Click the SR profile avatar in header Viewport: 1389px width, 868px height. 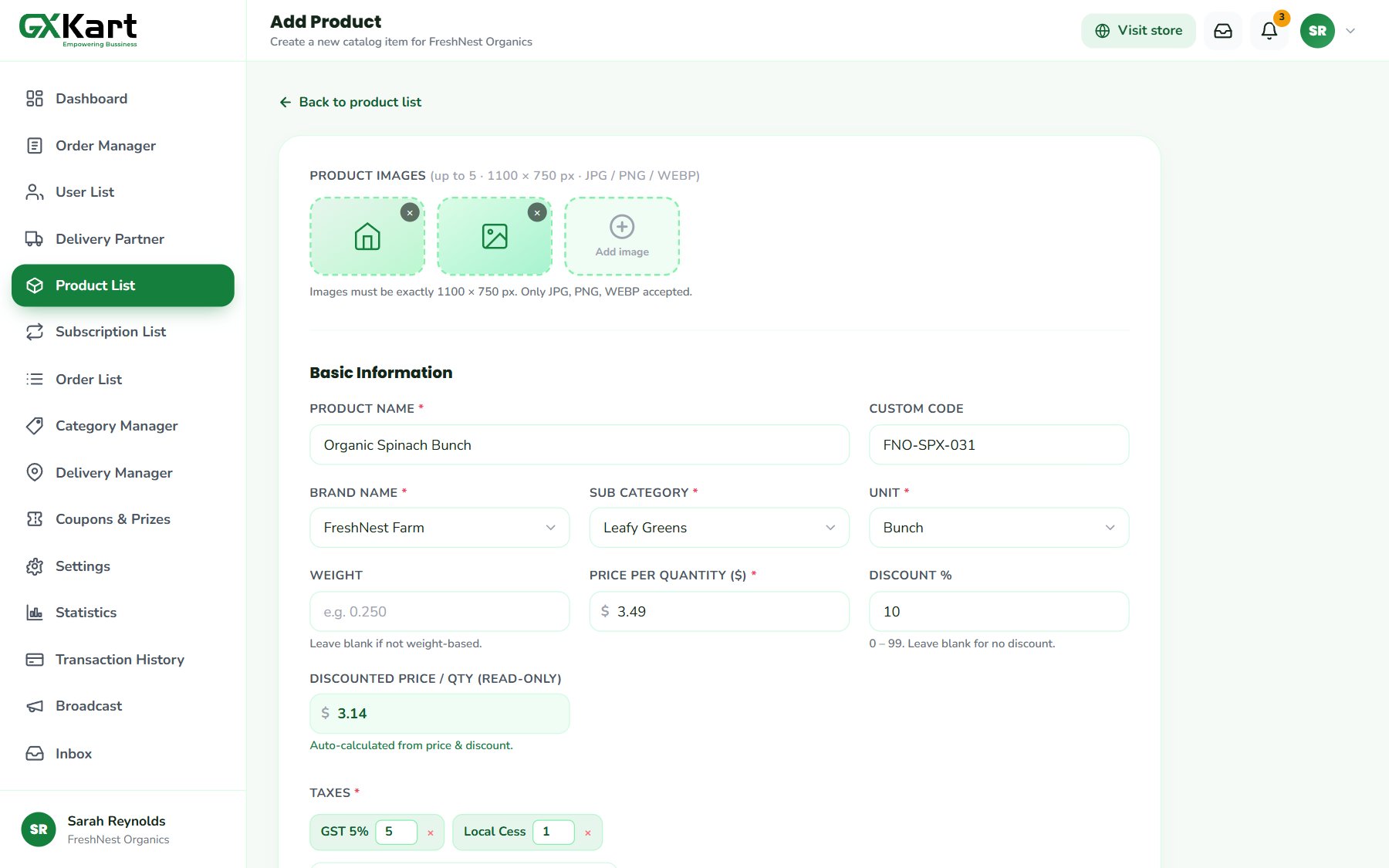tap(1317, 31)
